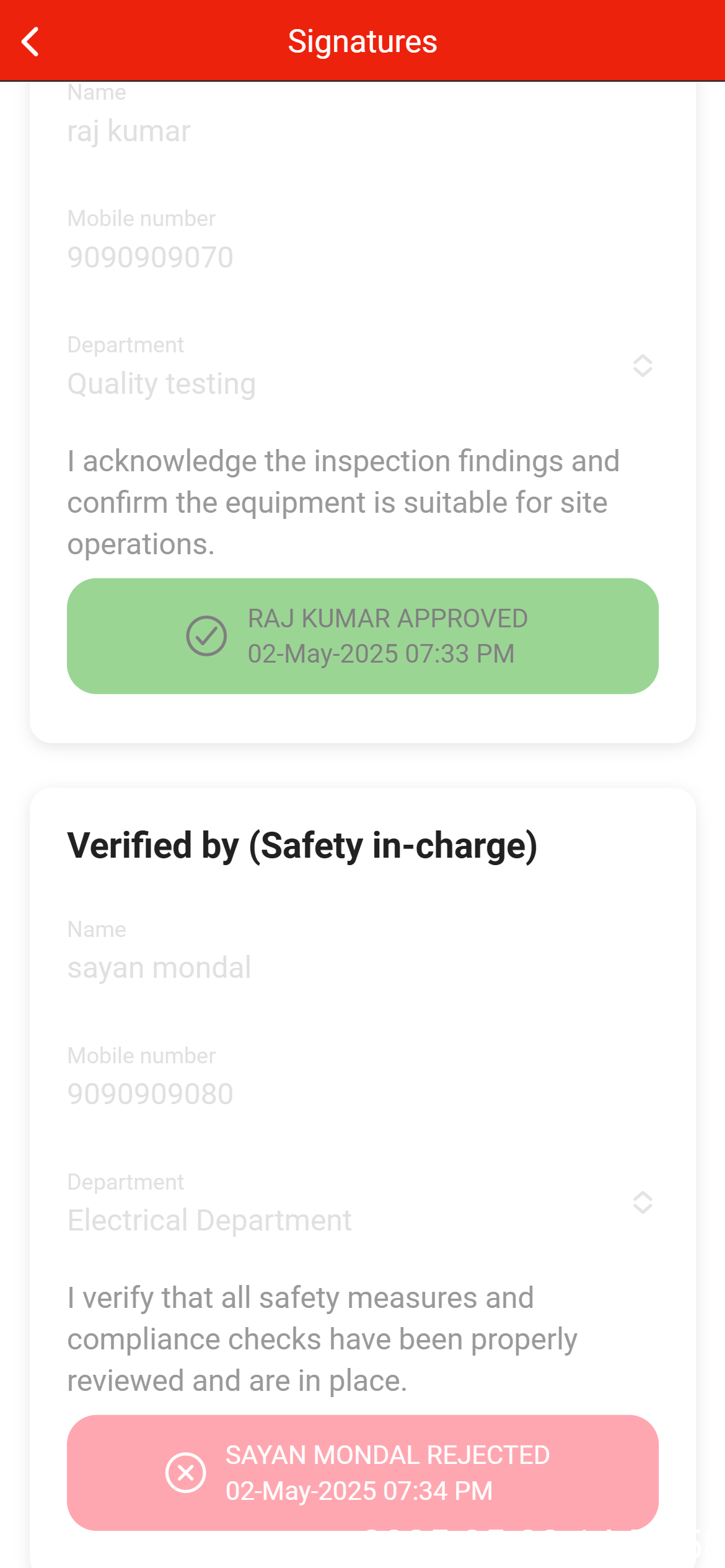This screenshot has height=1568, width=725.
Task: Click the checkmark circle icon for approval
Action: click(206, 636)
